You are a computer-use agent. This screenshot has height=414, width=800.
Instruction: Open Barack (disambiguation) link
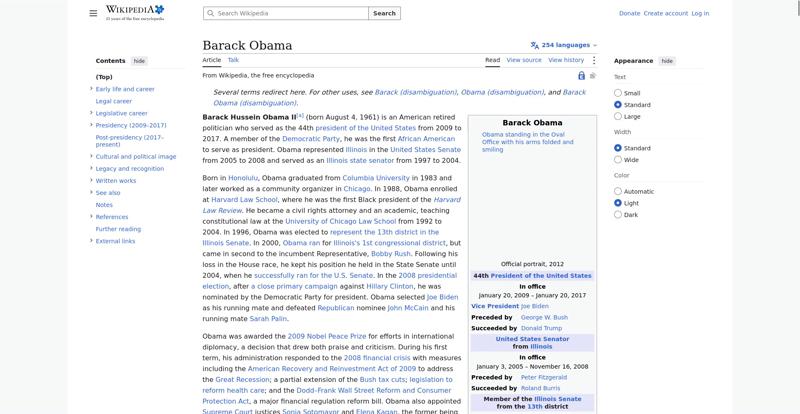click(415, 92)
